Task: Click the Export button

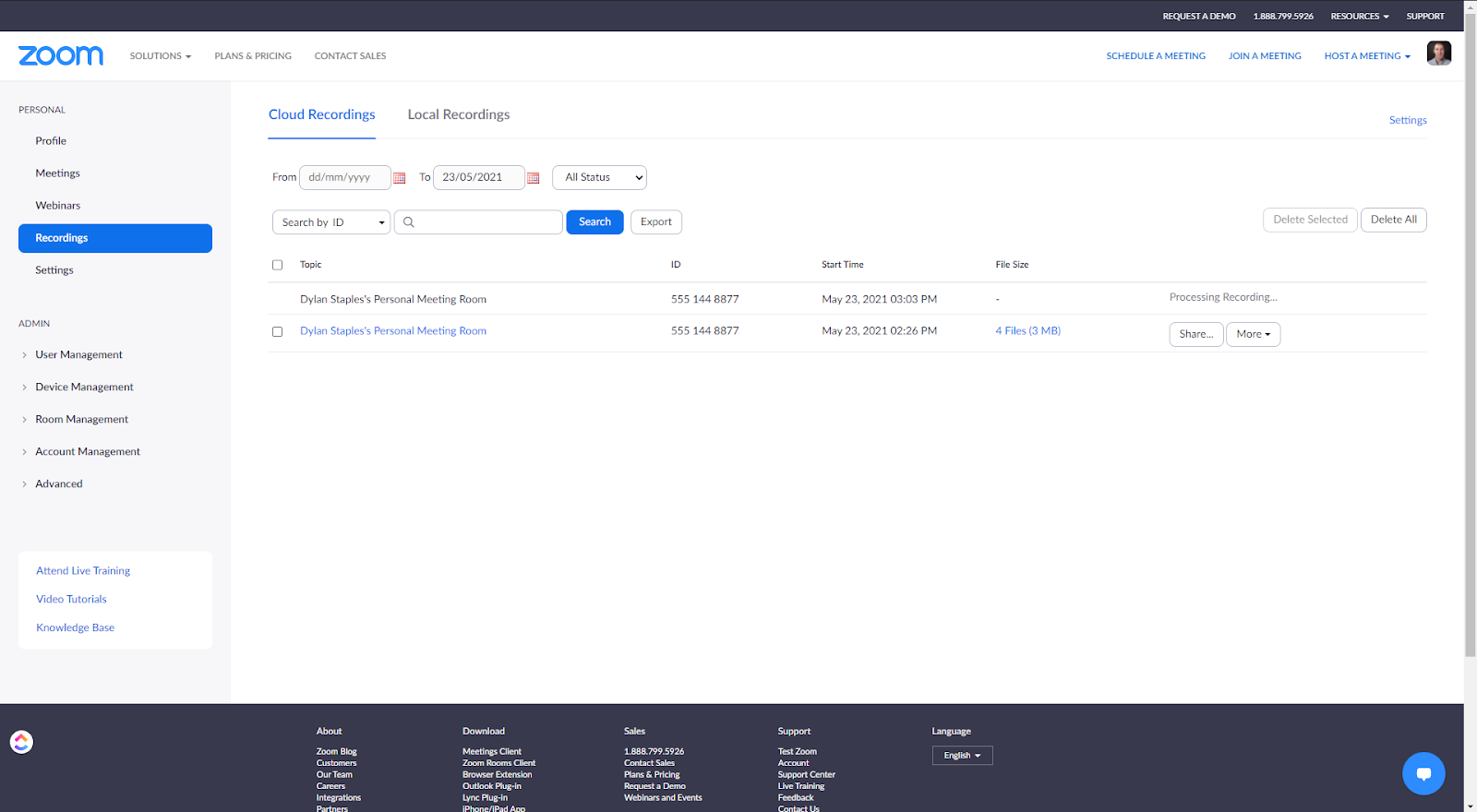Action: [656, 222]
